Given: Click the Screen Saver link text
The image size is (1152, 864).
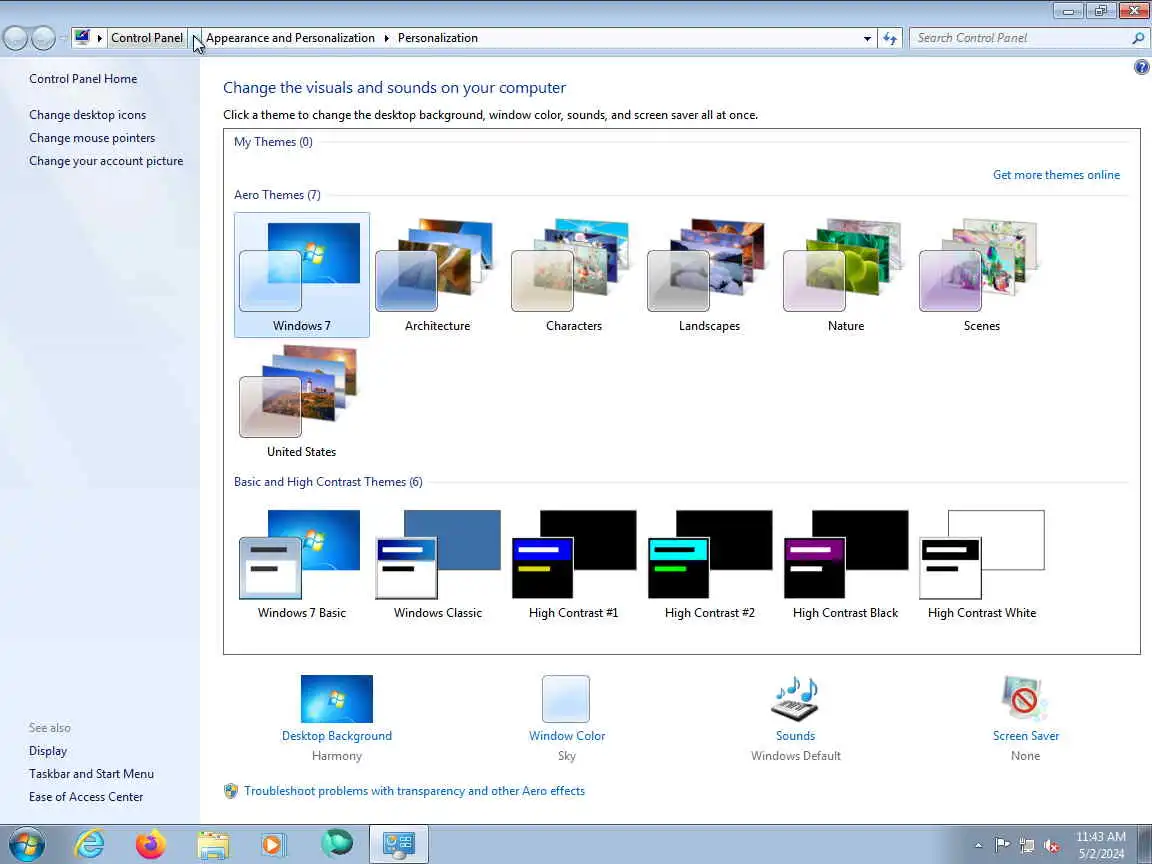Looking at the screenshot, I should pos(1026,735).
